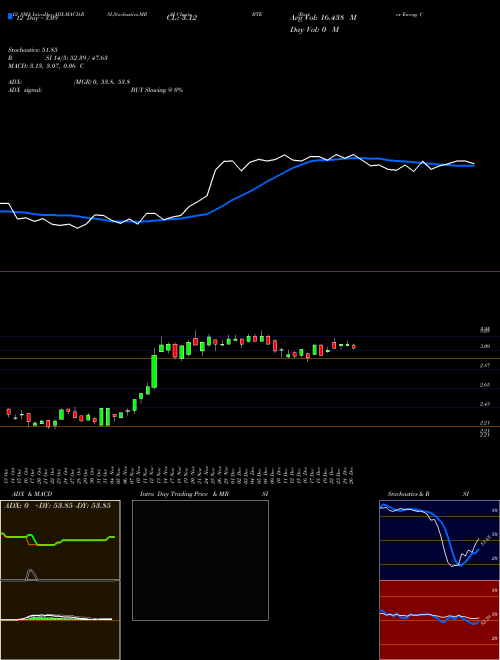Click the blue 12 Day legend square
The height and width of the screenshot is (660, 500).
pyautogui.click(x=11, y=17)
